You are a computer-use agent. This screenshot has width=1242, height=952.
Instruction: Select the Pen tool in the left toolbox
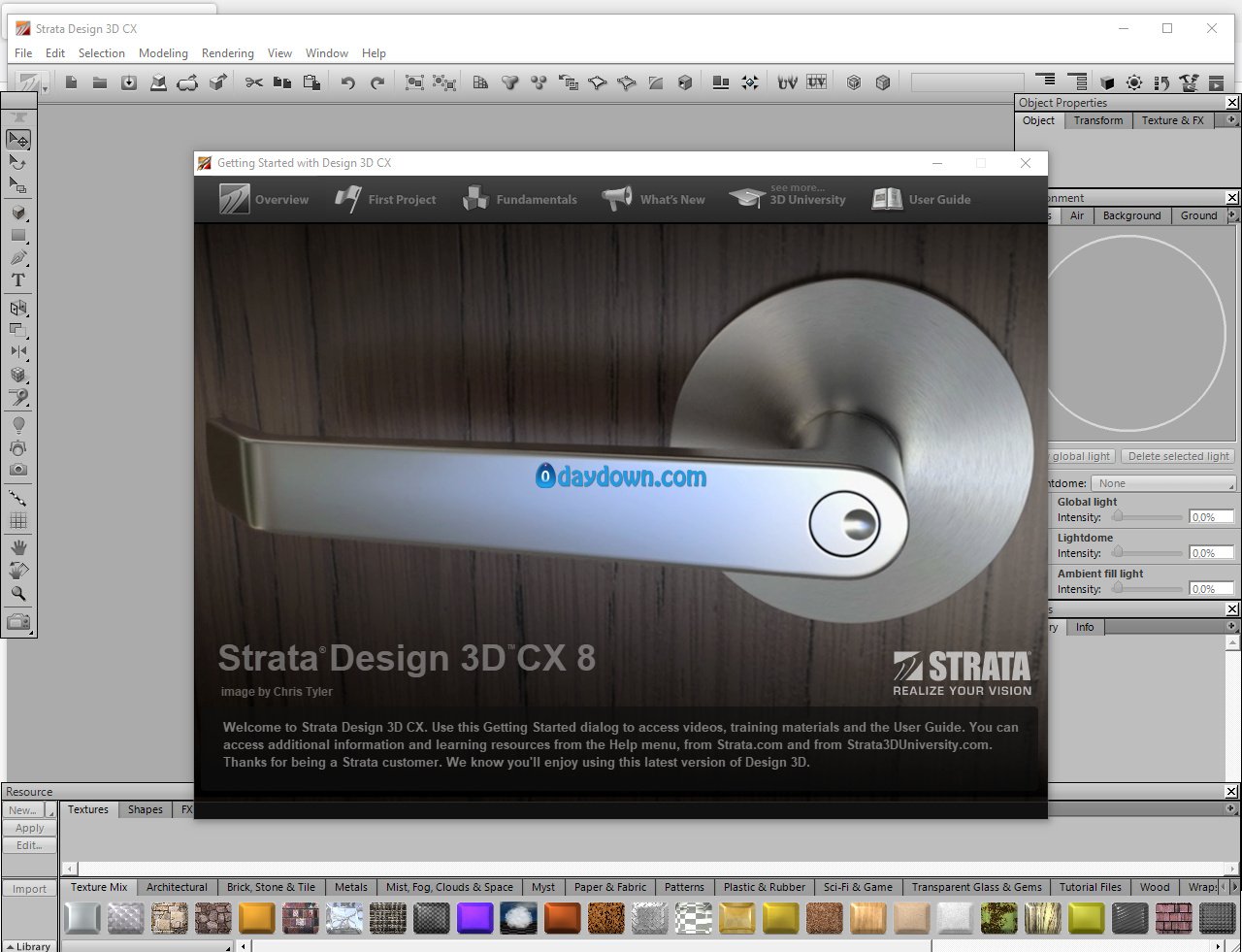tap(18, 258)
